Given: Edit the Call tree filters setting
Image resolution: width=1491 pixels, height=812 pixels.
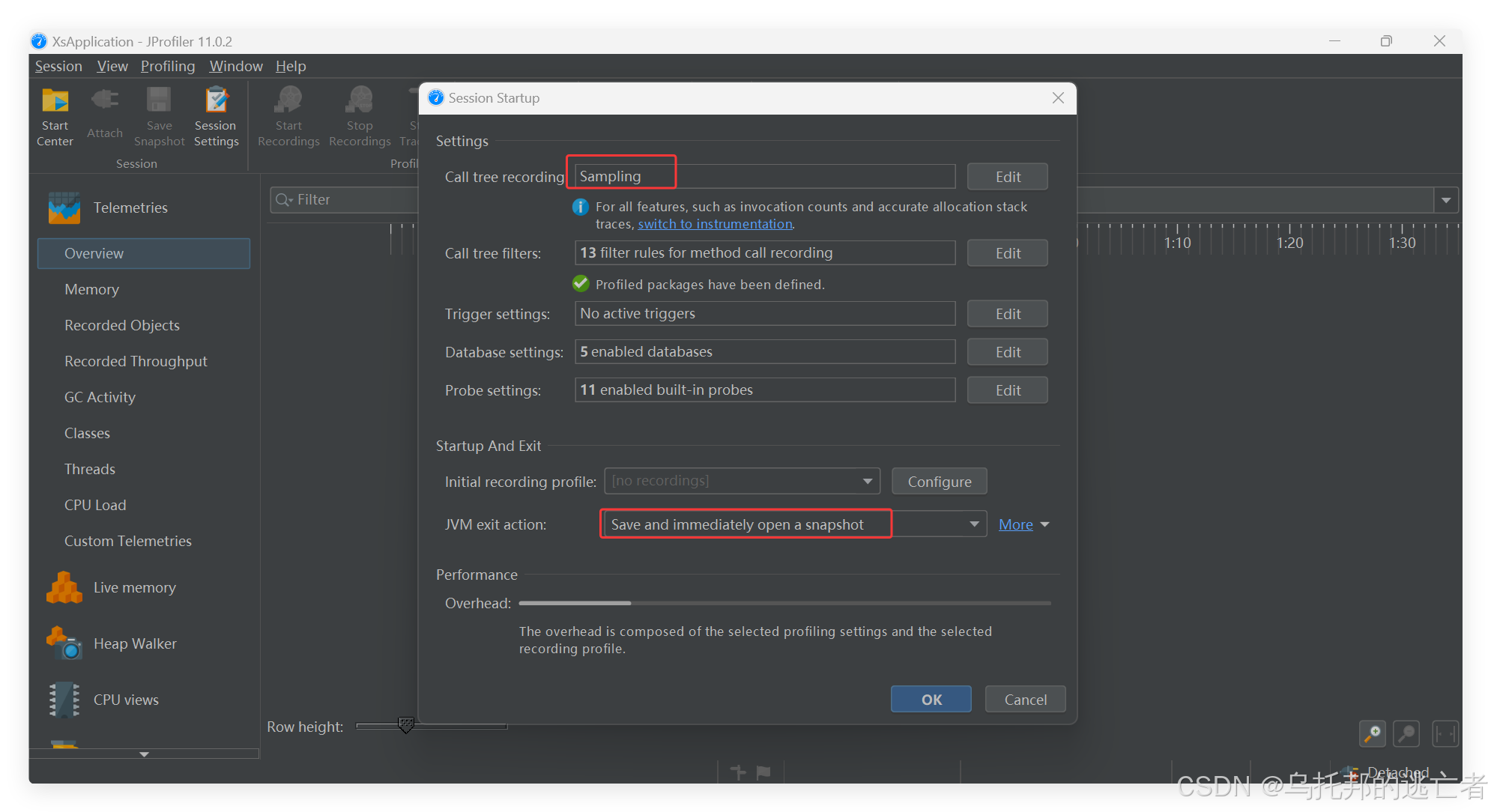Looking at the screenshot, I should pyautogui.click(x=1007, y=253).
